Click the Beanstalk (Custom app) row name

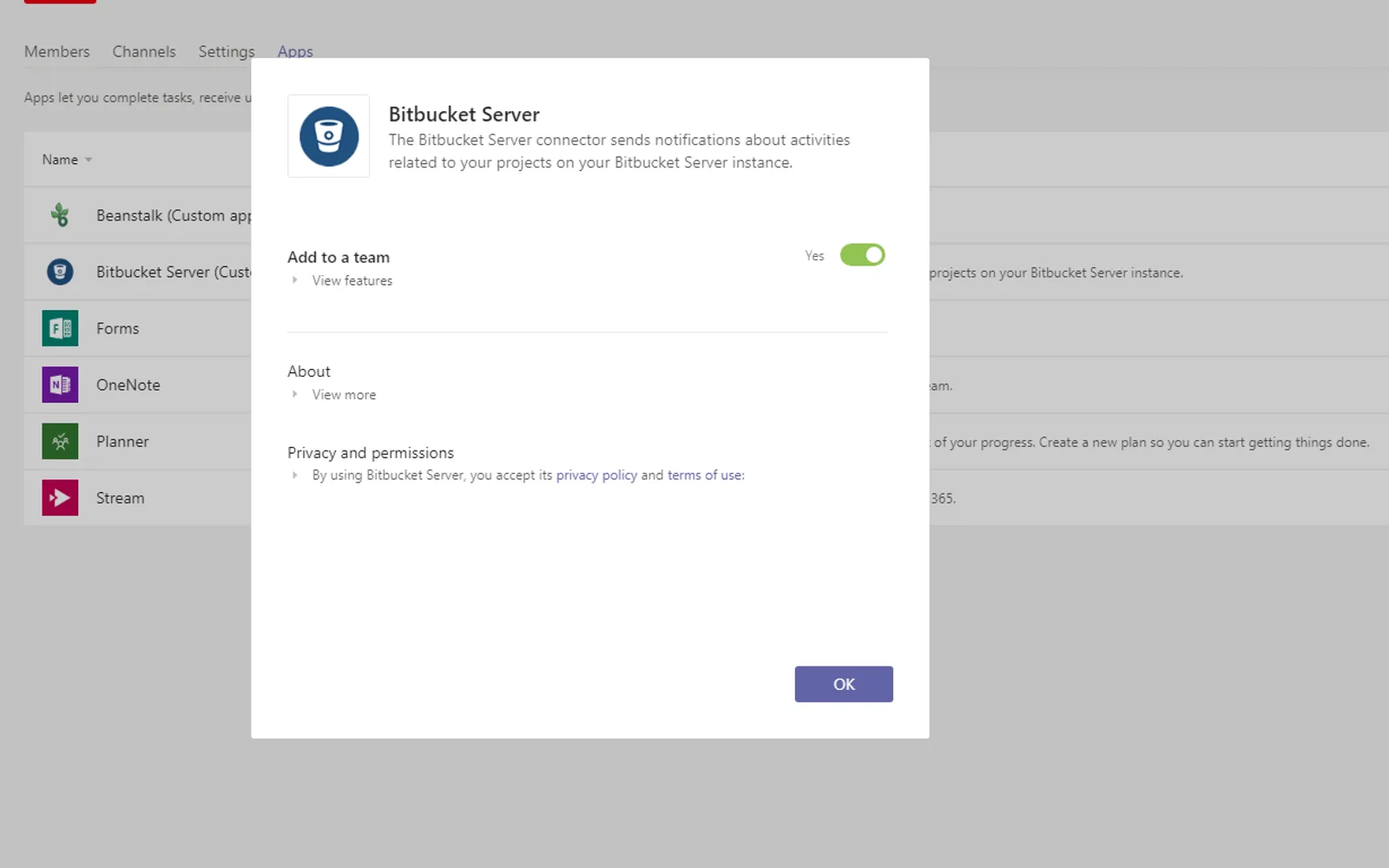[174, 215]
